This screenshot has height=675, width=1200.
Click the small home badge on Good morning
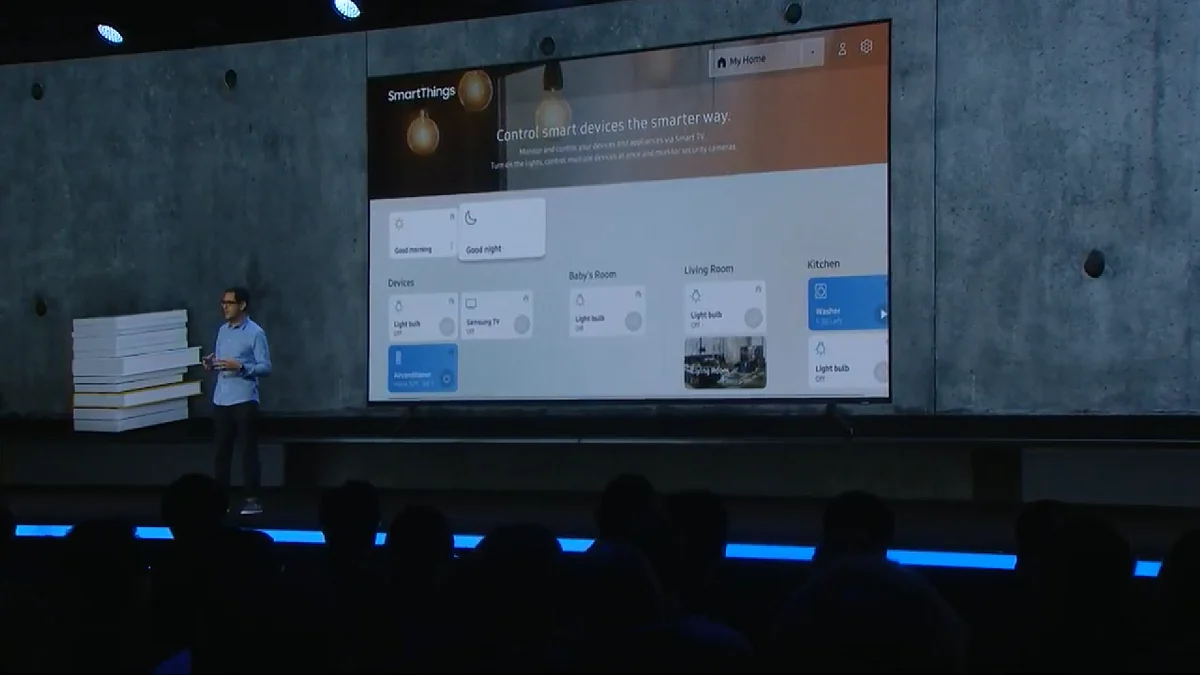pyautogui.click(x=450, y=217)
